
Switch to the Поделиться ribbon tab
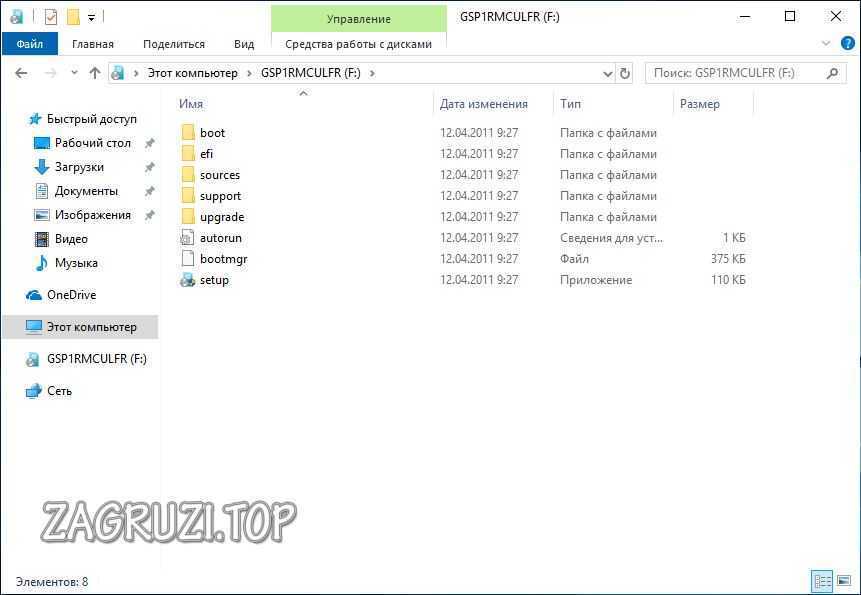pyautogui.click(x=174, y=44)
